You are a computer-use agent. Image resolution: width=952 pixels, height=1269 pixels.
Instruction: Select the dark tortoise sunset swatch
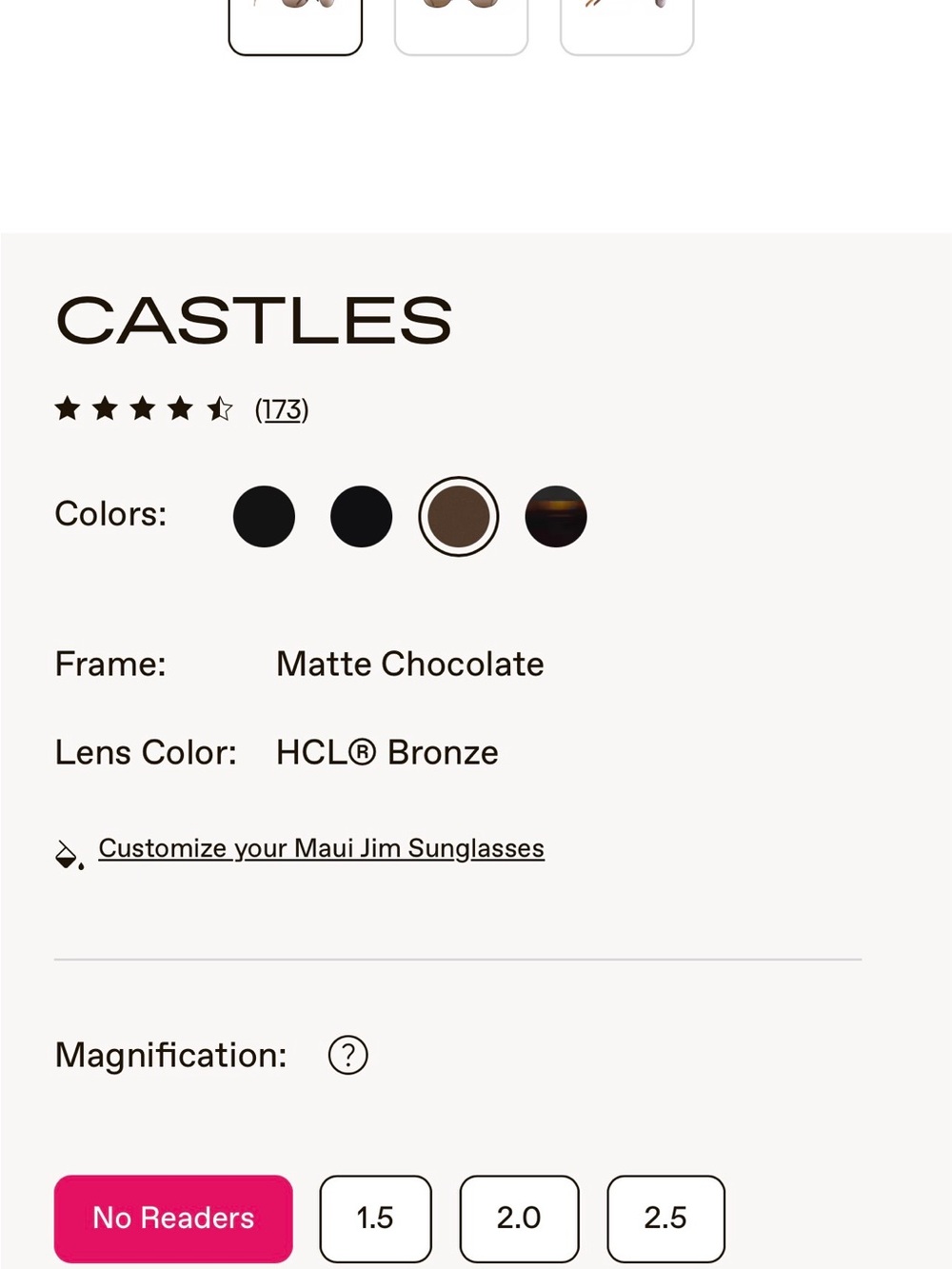556,516
